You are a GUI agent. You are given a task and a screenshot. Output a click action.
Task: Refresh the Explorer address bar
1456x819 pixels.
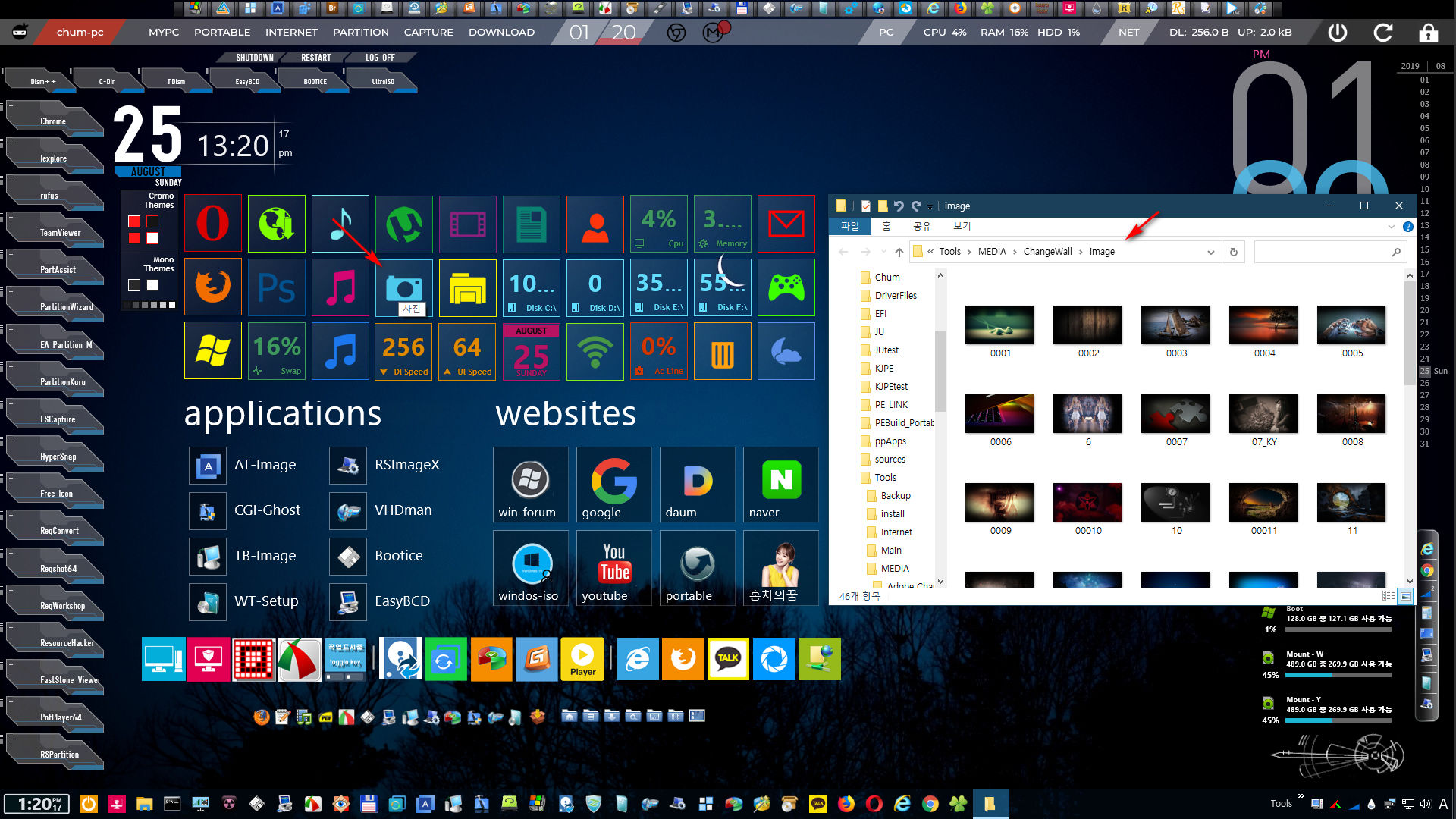pos(1234,252)
